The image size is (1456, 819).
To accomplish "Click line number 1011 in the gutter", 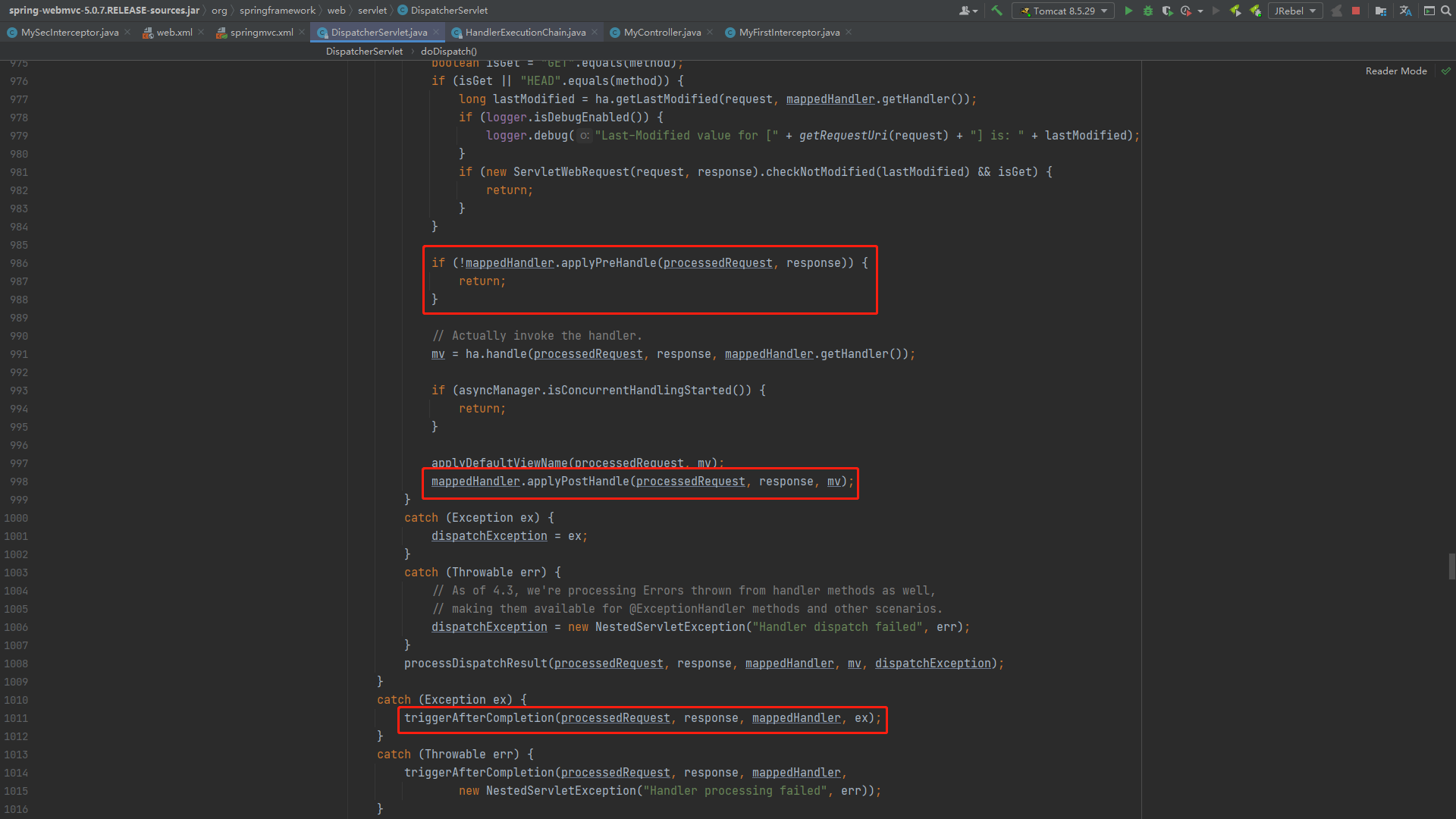I will [x=16, y=718].
